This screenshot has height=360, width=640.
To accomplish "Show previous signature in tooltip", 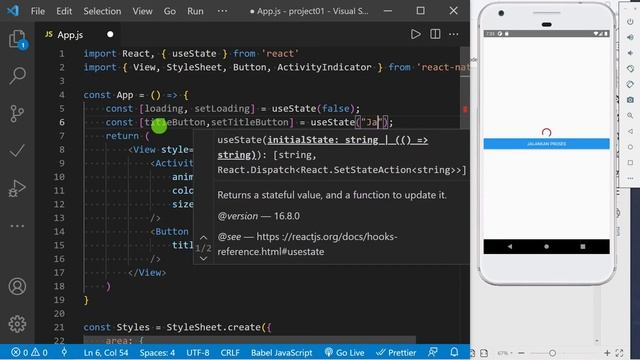I will point(204,237).
